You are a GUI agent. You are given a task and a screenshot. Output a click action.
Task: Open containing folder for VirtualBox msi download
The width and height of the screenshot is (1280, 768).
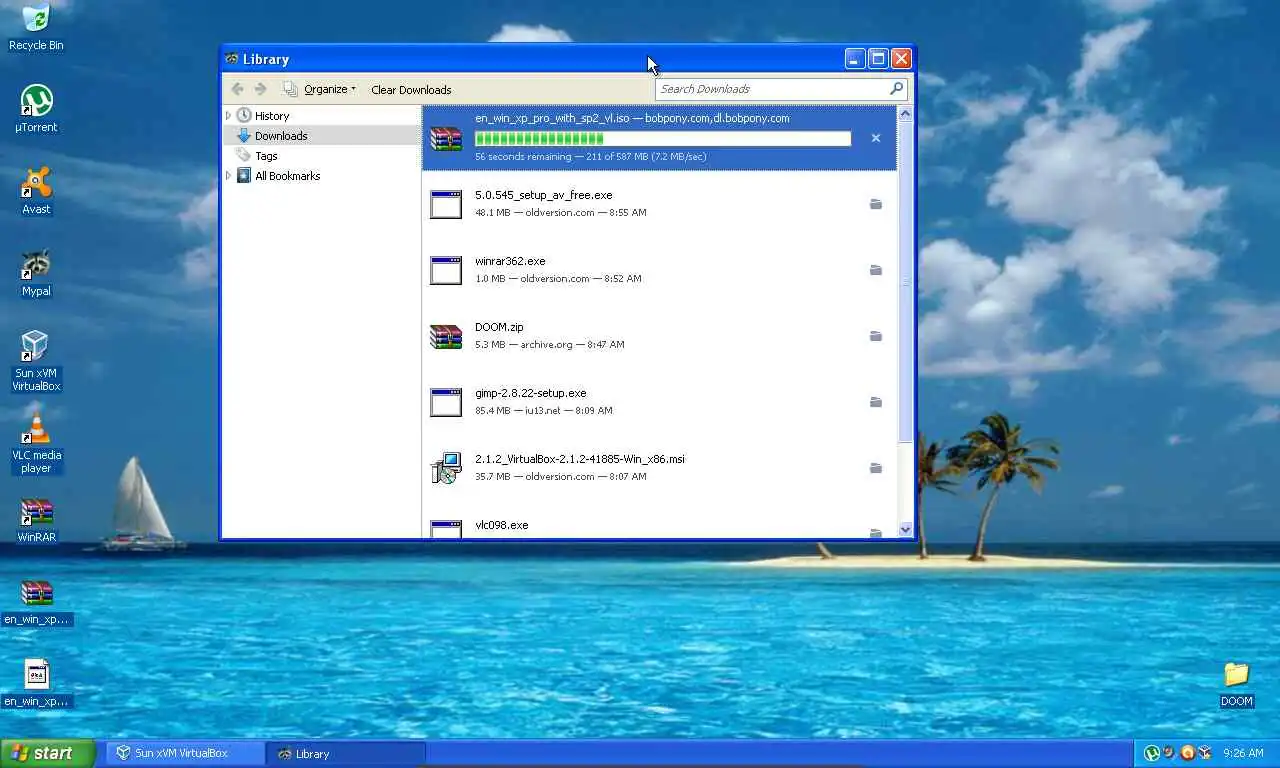pyautogui.click(x=876, y=468)
